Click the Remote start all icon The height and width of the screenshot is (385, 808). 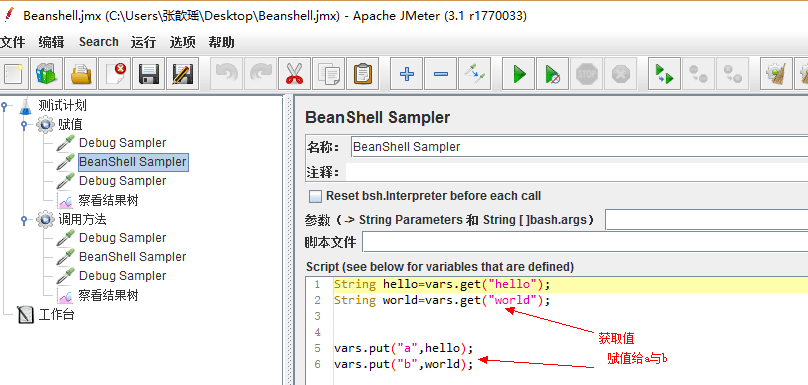coord(664,74)
